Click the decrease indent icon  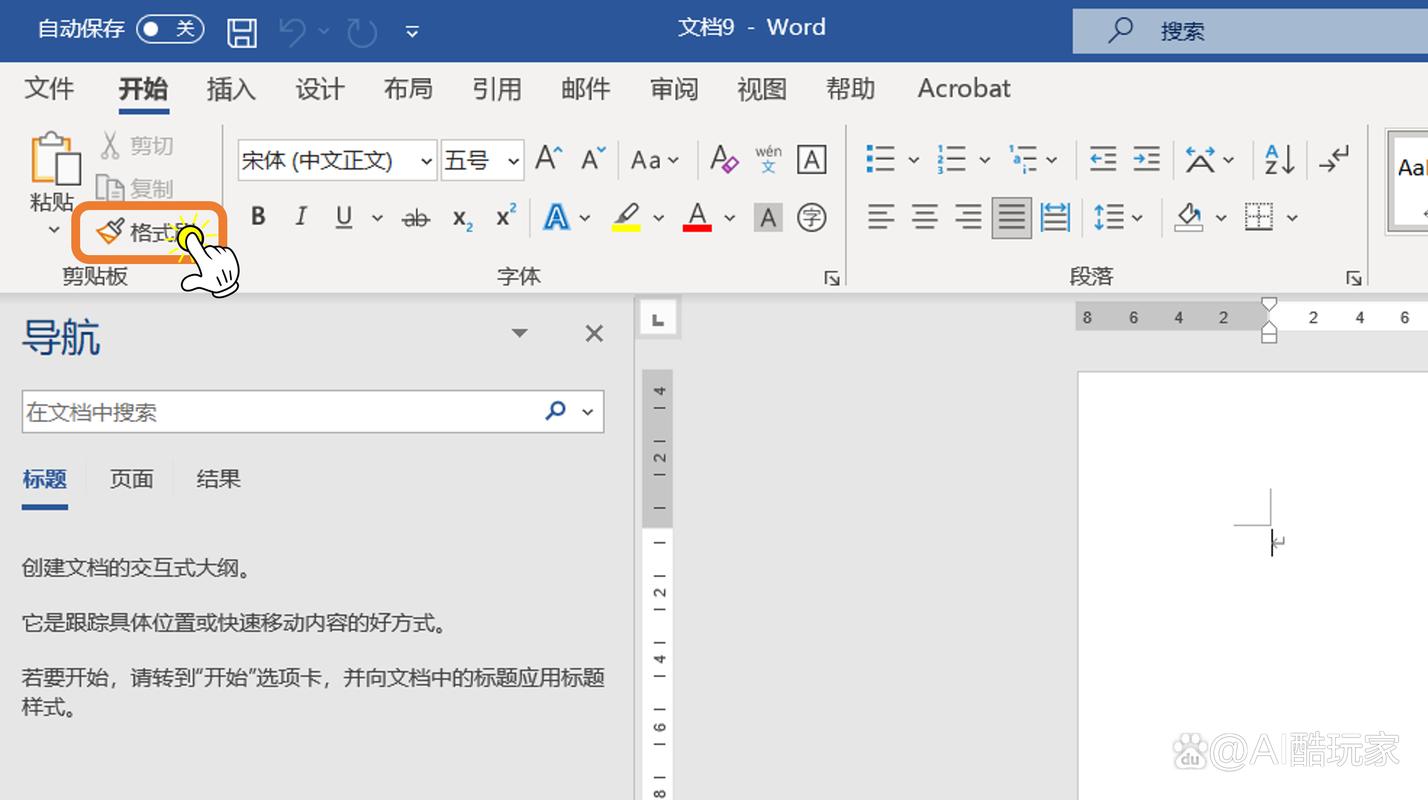1102,158
